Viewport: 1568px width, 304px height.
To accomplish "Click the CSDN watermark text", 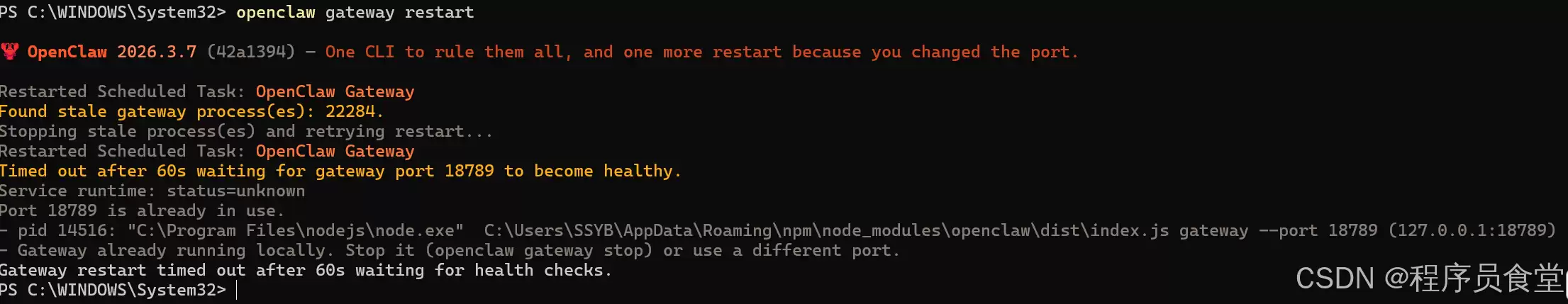I will [1430, 278].
